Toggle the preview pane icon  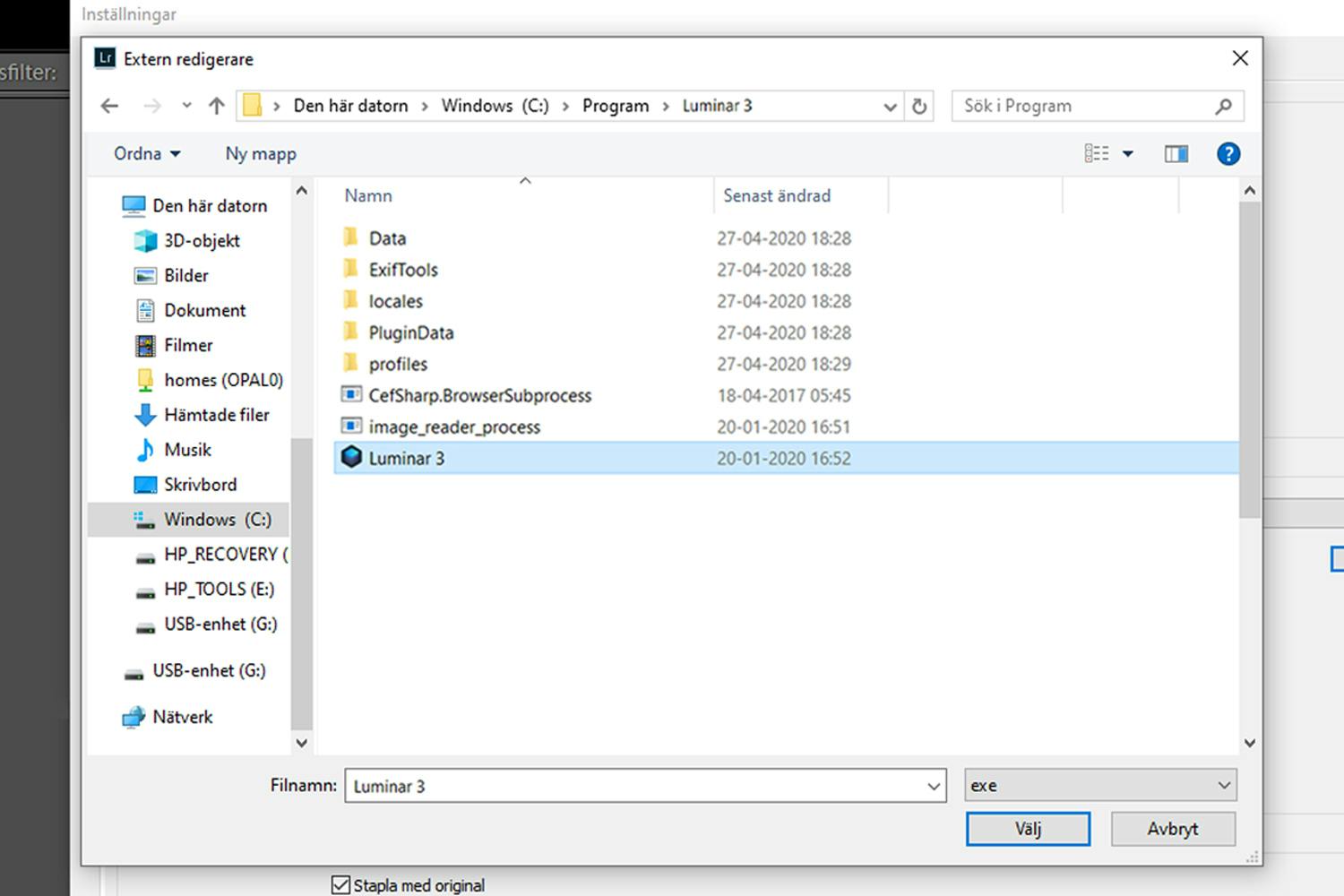tap(1176, 154)
